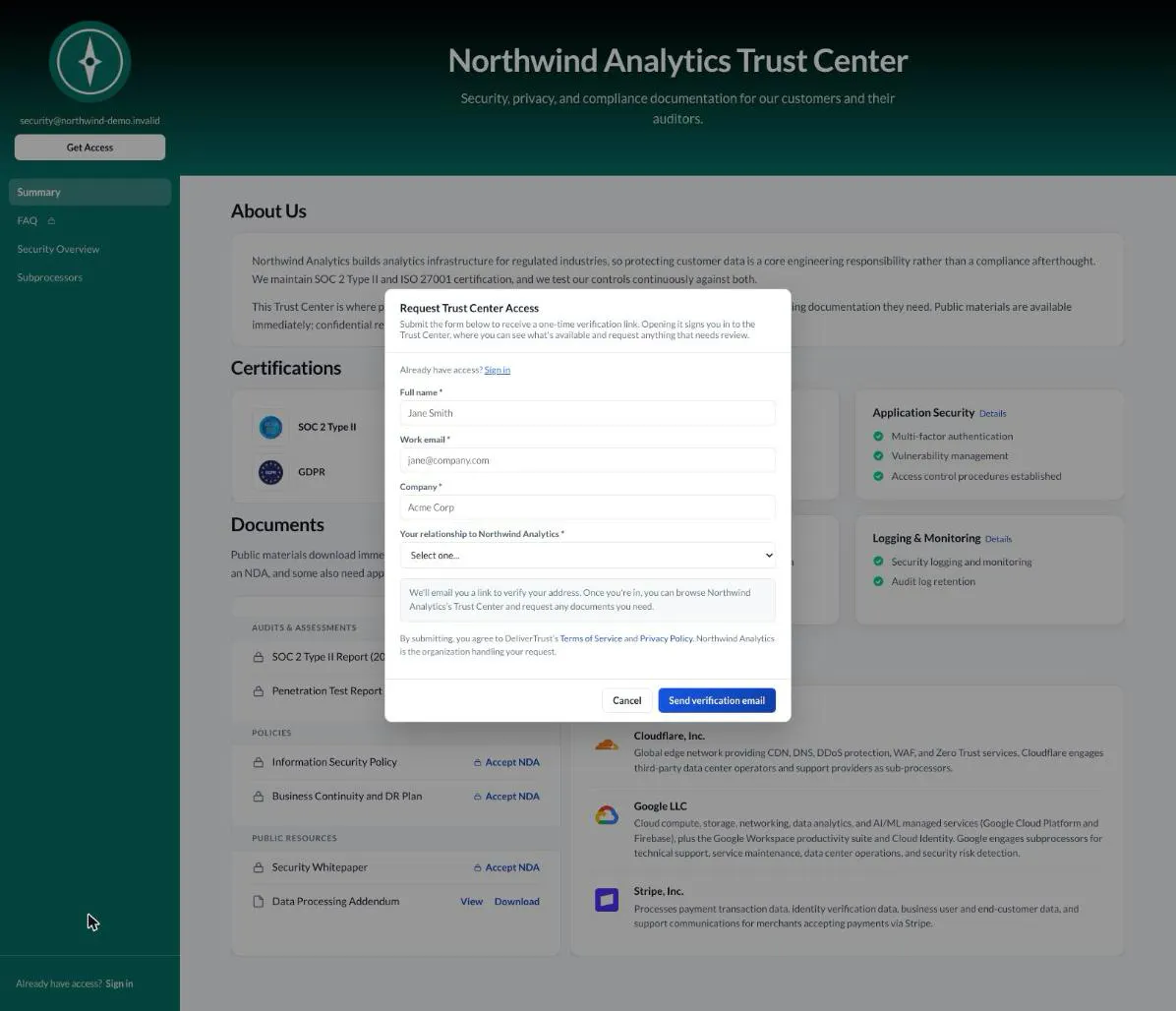Open the Summary sidebar item
Image resolution: width=1176 pixels, height=1011 pixels.
coord(90,192)
